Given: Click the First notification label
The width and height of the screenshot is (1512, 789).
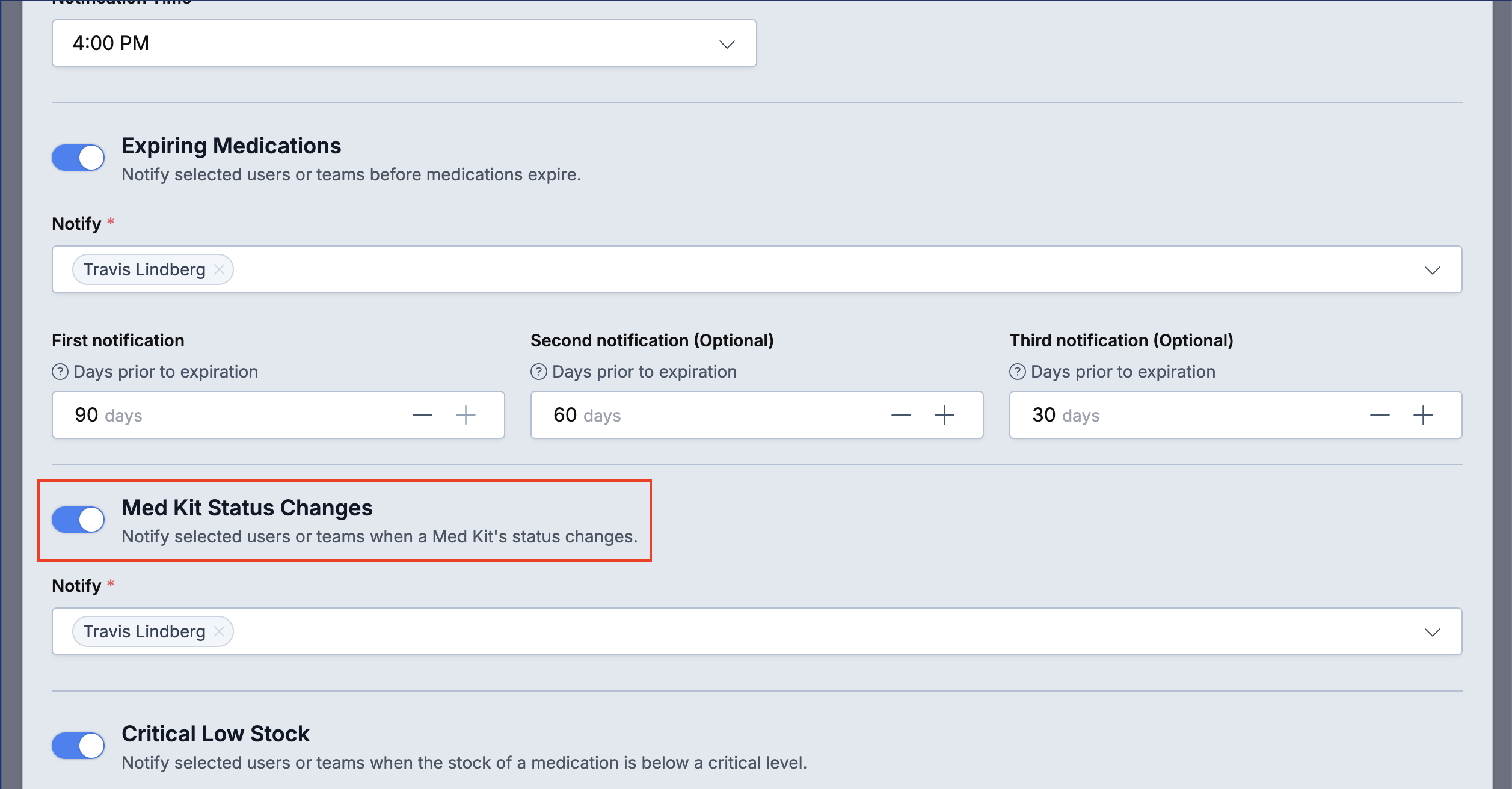Looking at the screenshot, I should click(118, 340).
